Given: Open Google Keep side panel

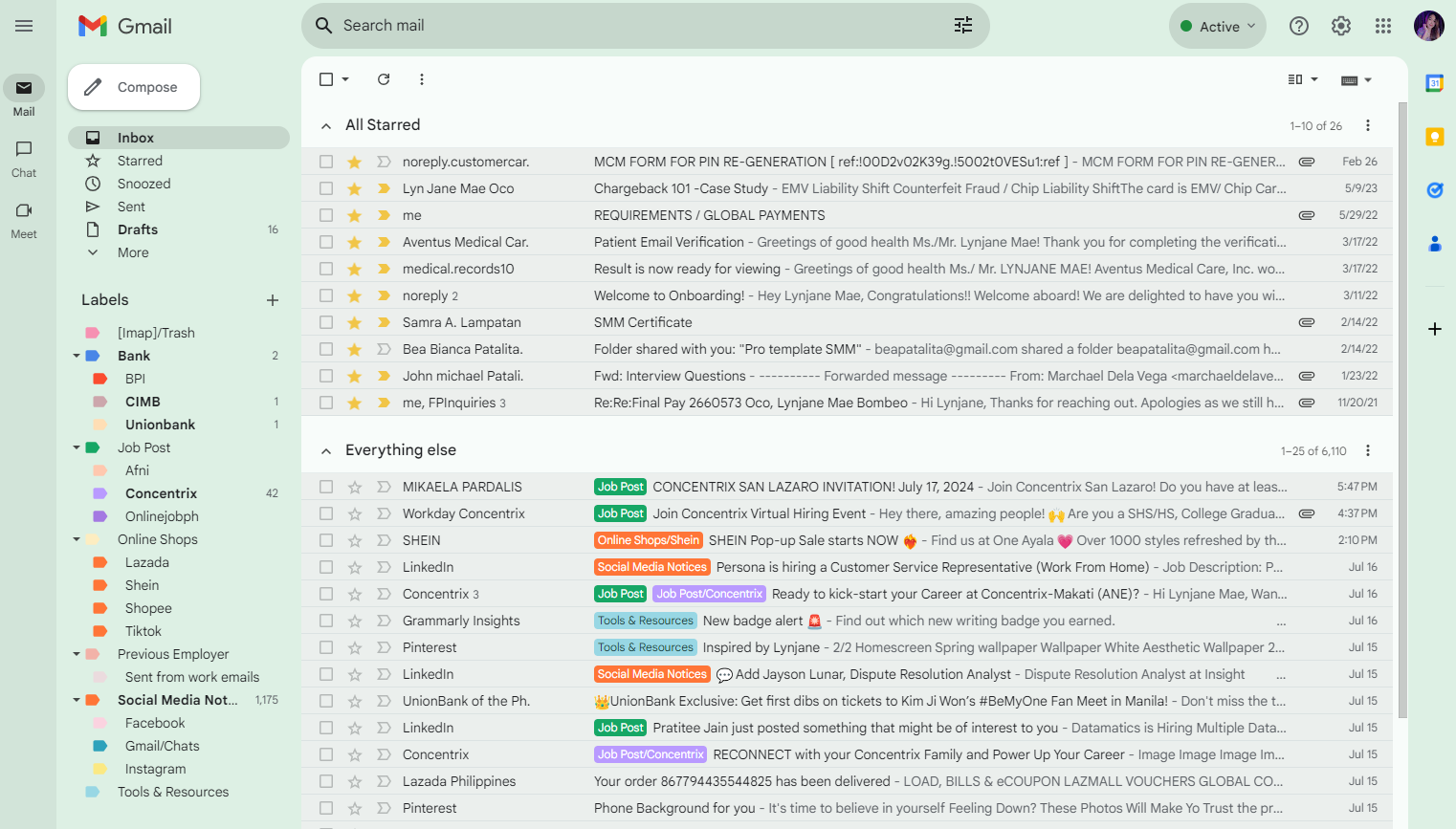Looking at the screenshot, I should click(x=1435, y=137).
